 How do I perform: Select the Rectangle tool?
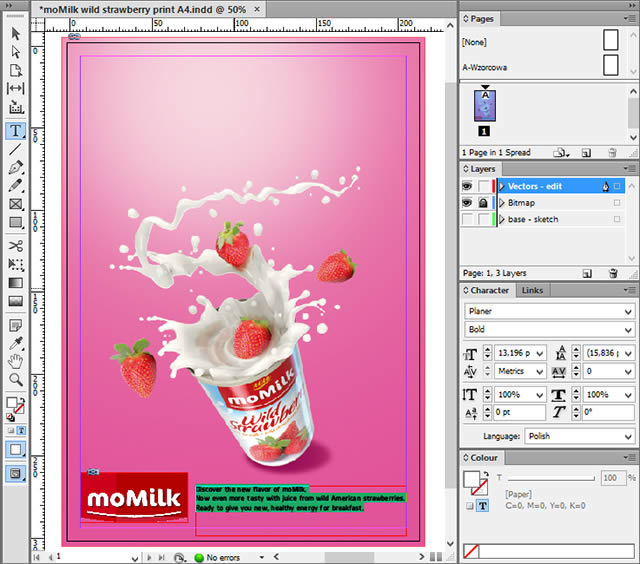pos(16,222)
